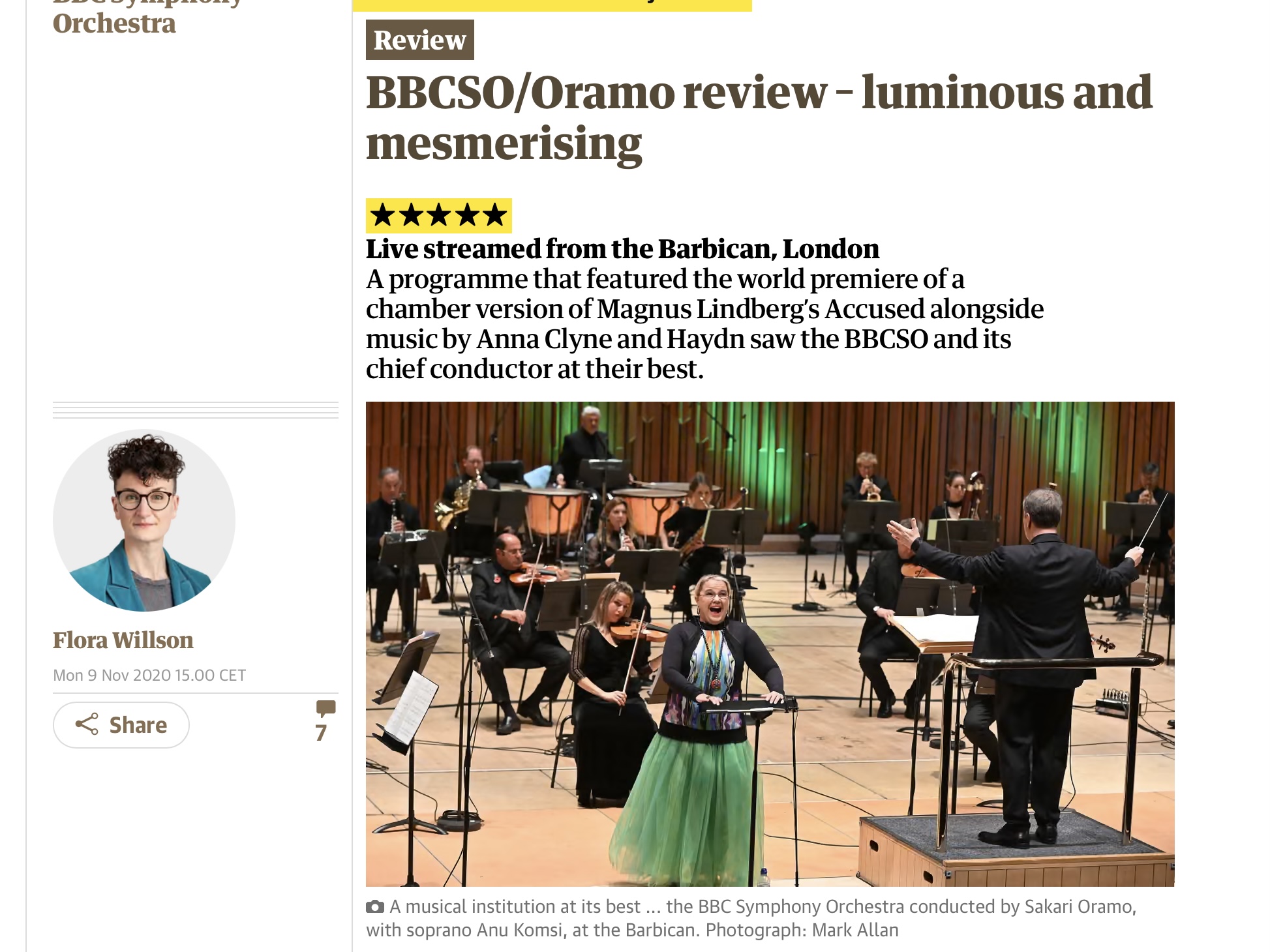
Task: Click the yellow banner strip at top
Action: click(552, 5)
